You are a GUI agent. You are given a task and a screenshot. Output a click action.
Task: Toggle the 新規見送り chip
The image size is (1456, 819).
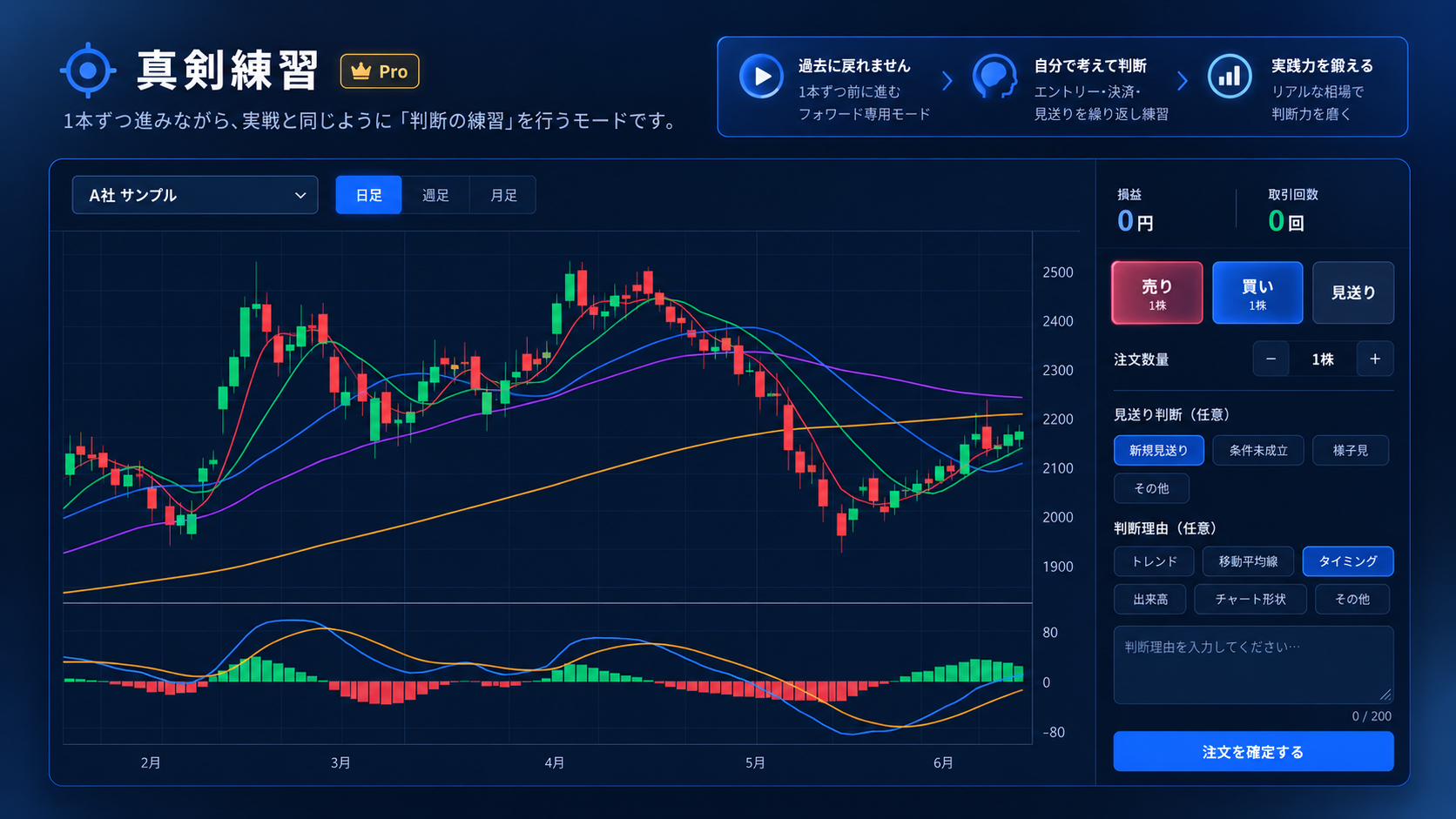click(1159, 450)
